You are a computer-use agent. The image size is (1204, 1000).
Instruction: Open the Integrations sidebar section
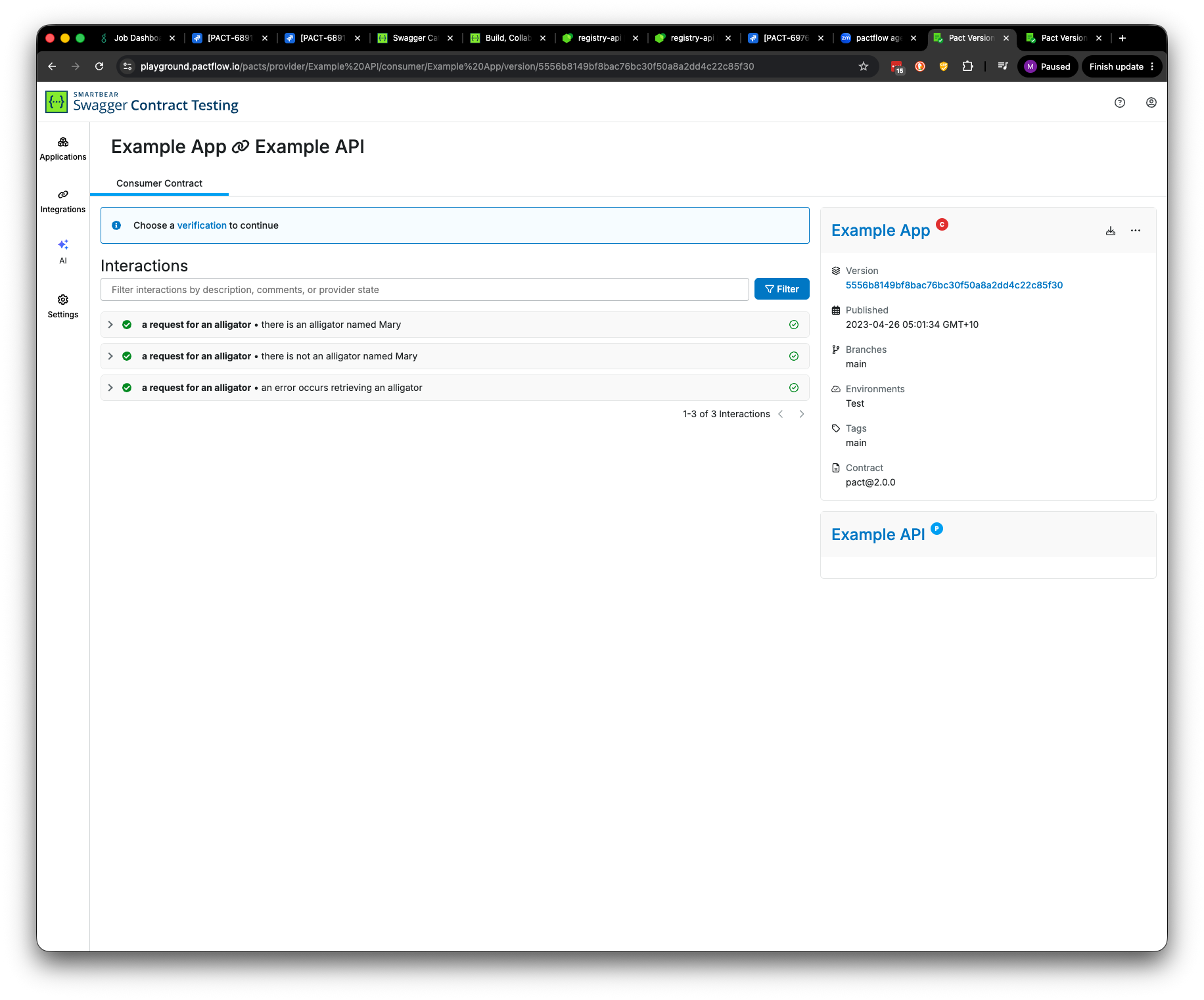[63, 201]
